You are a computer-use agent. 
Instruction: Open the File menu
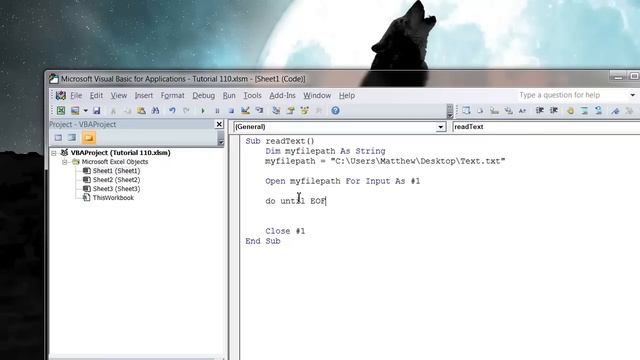click(76, 96)
